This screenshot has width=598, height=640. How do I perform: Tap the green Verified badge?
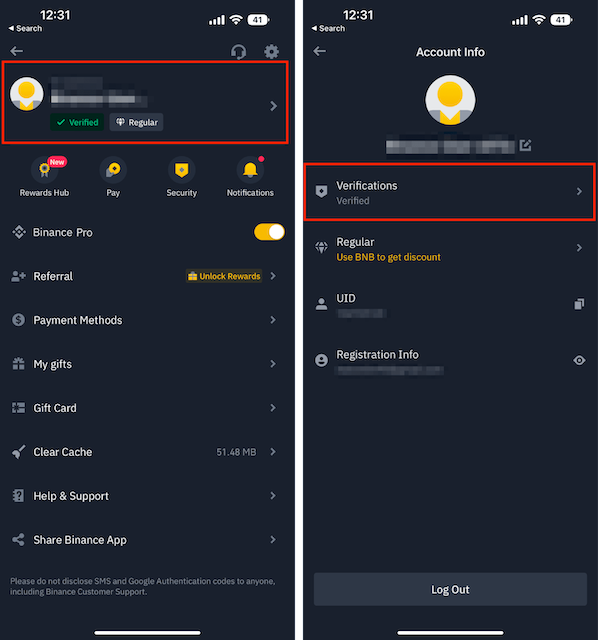click(77, 122)
